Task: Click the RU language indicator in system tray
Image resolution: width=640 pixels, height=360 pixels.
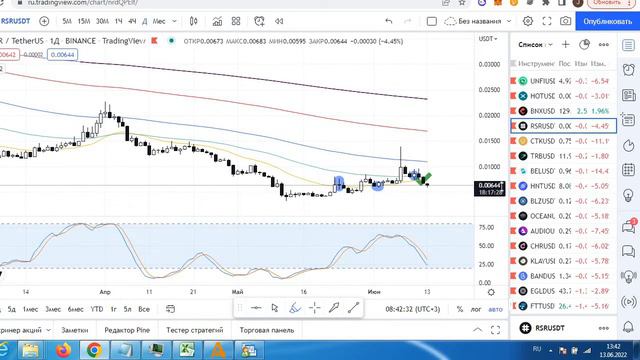Action: tap(537, 349)
